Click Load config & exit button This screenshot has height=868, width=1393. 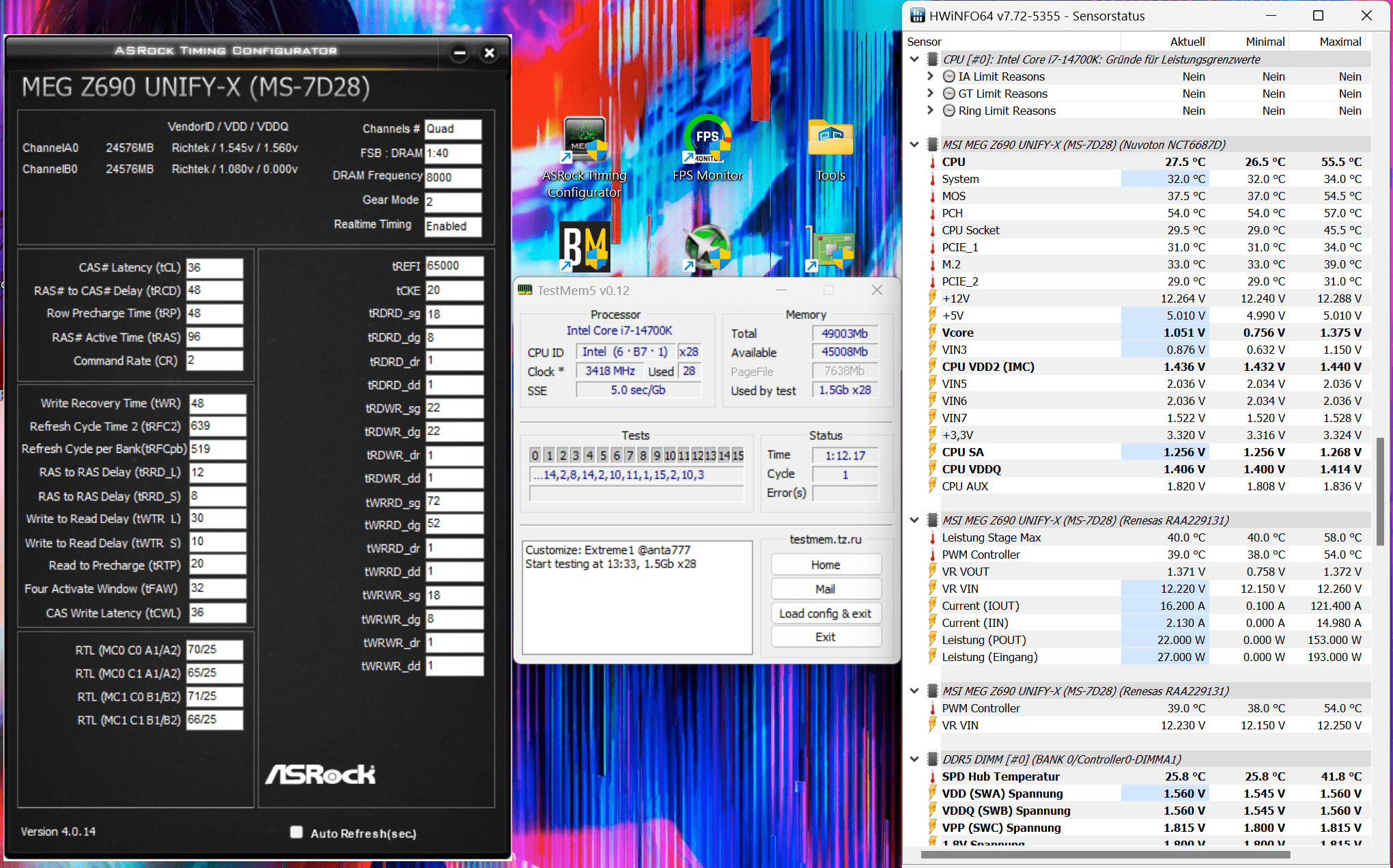826,613
